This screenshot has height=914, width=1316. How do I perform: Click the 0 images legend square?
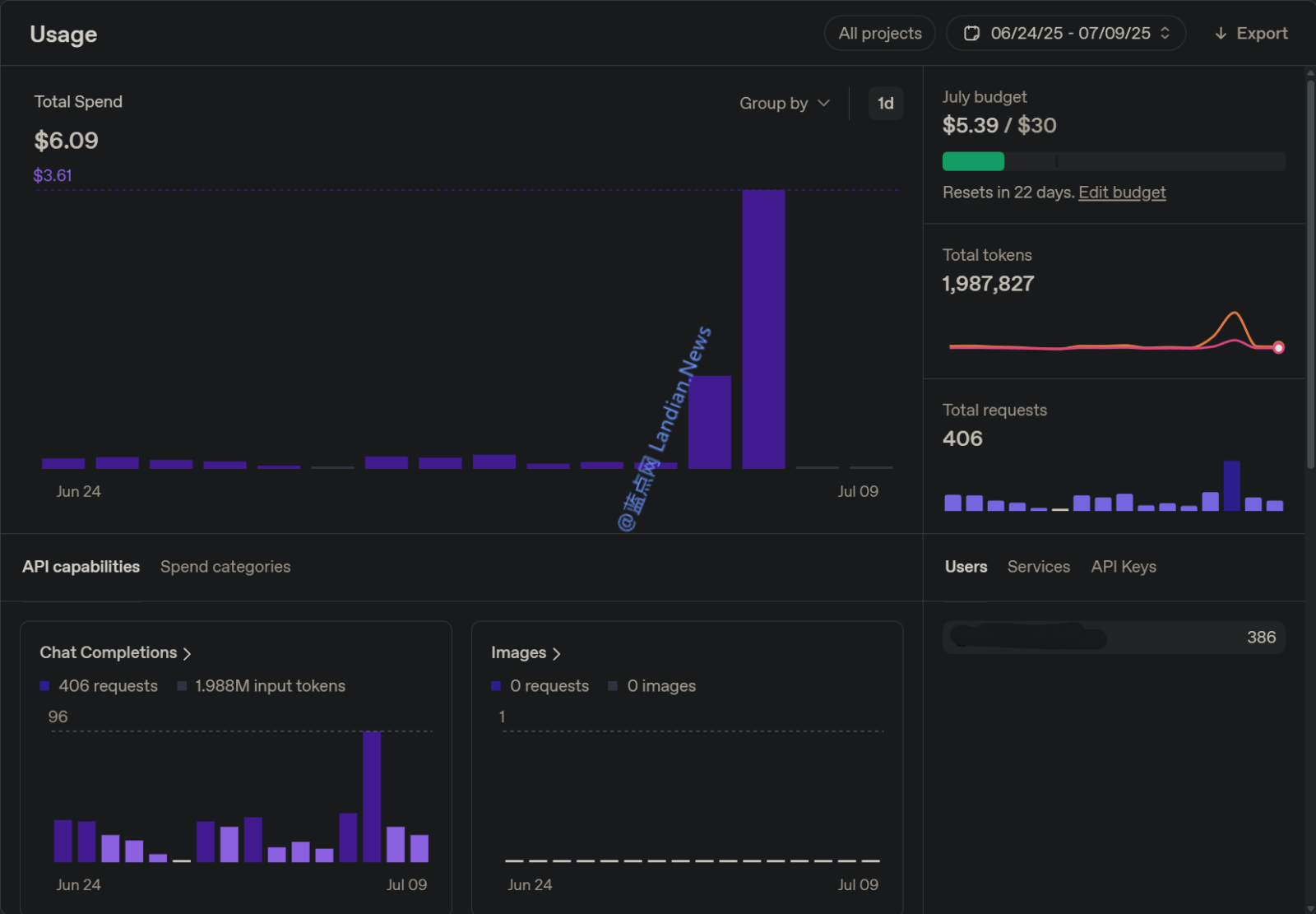coord(613,686)
